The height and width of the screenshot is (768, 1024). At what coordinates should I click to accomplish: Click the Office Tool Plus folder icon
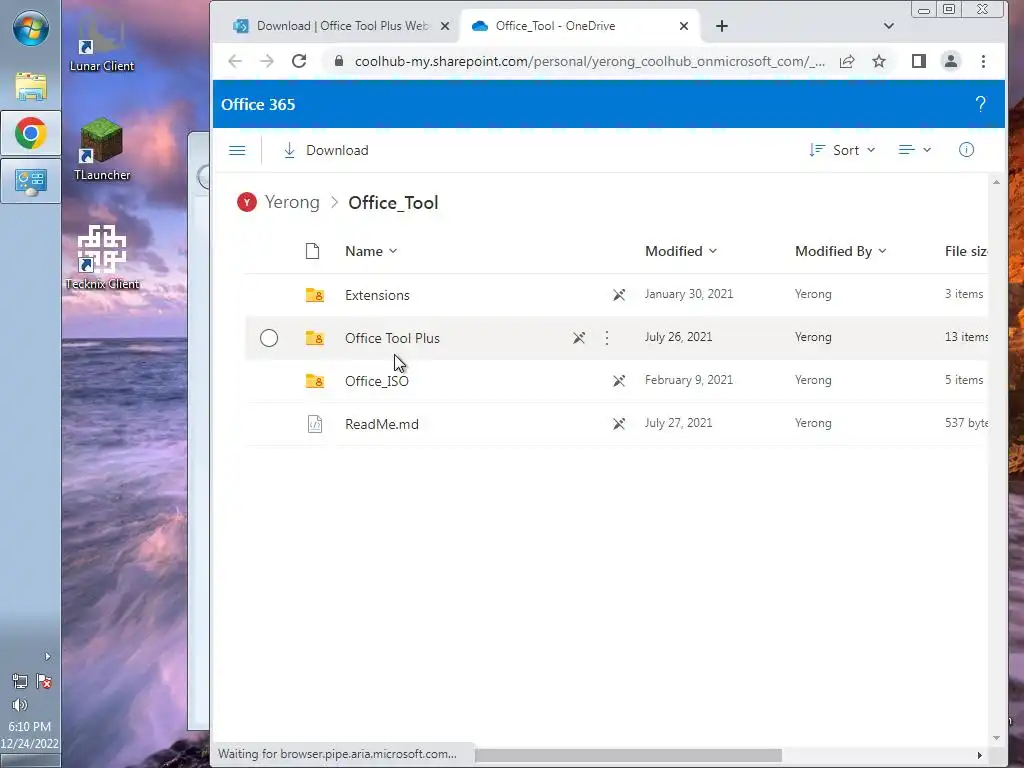[315, 338]
